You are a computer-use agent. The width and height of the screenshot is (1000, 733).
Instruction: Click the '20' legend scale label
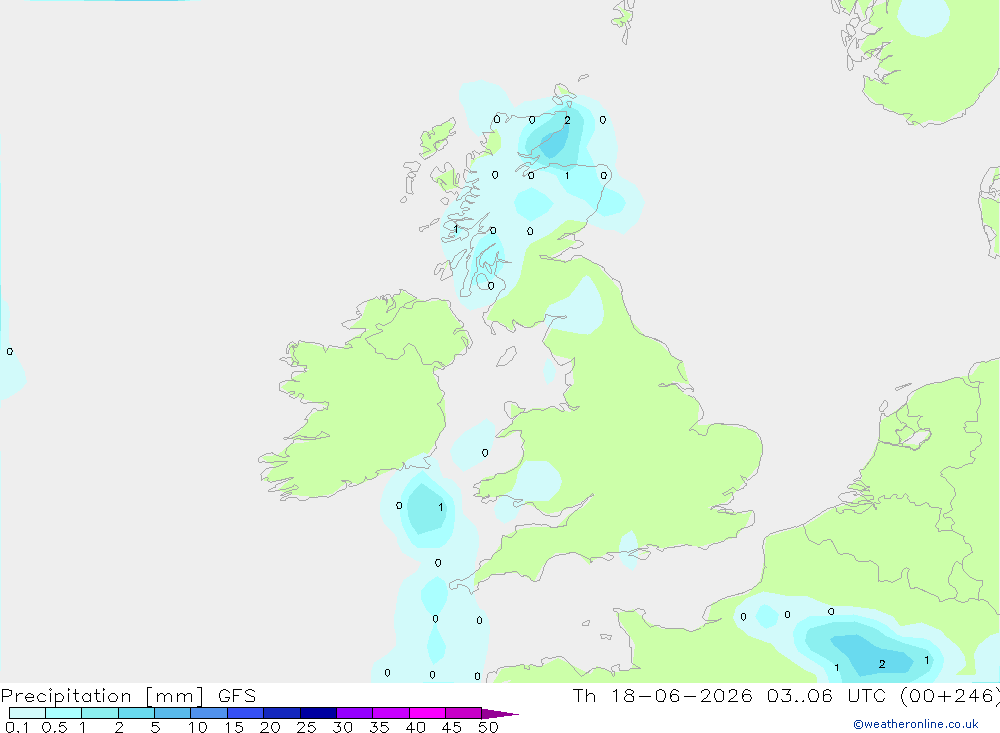(270, 727)
